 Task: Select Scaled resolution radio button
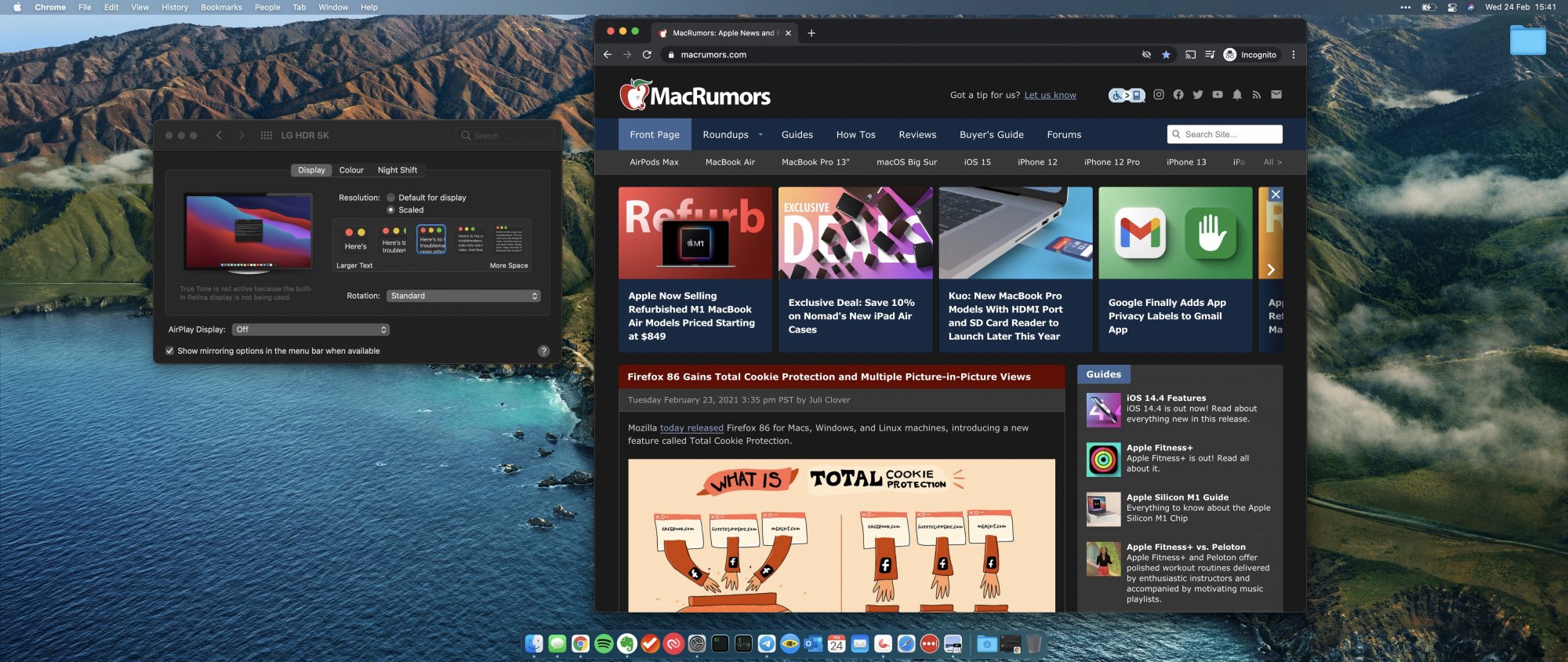(390, 210)
